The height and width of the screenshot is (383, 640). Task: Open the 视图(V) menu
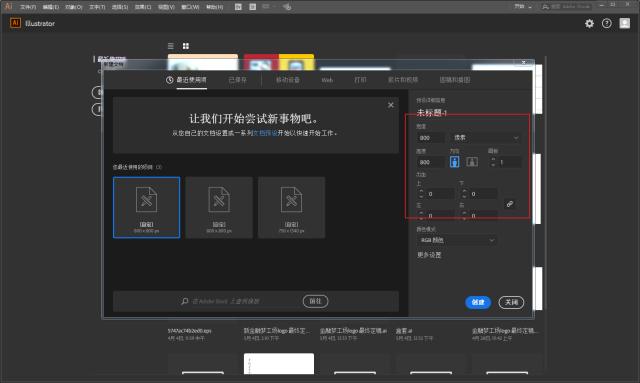point(166,7)
